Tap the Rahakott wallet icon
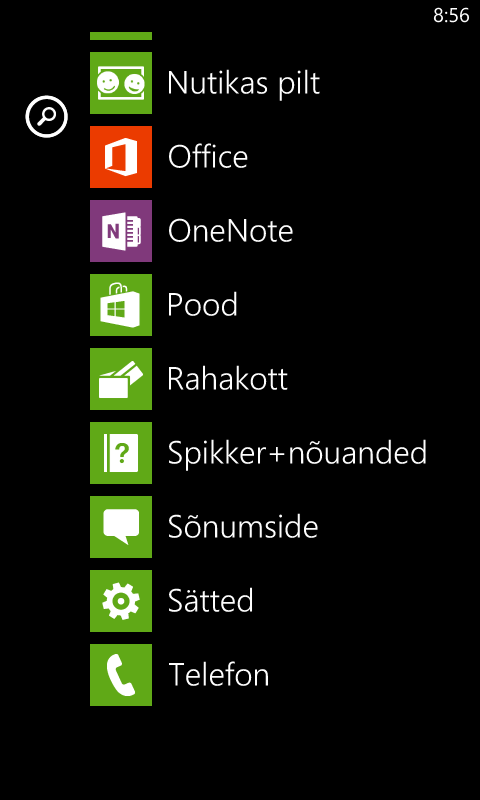480x800 pixels. point(121,379)
